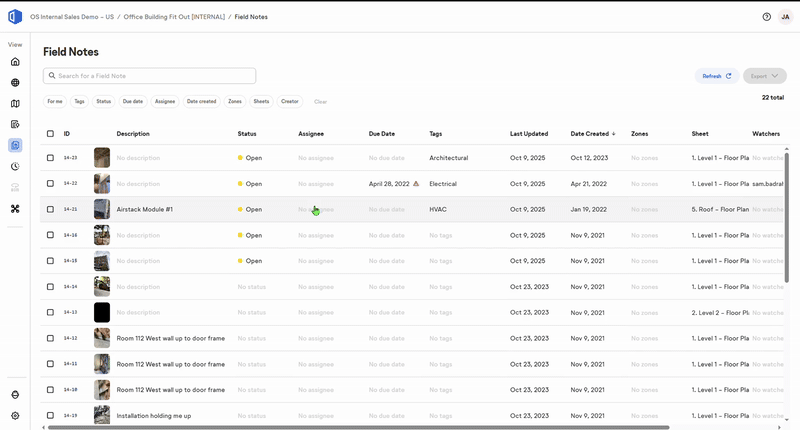The height and width of the screenshot is (430, 800).
Task: Open the Home icon in the sidebar
Action: click(15, 62)
